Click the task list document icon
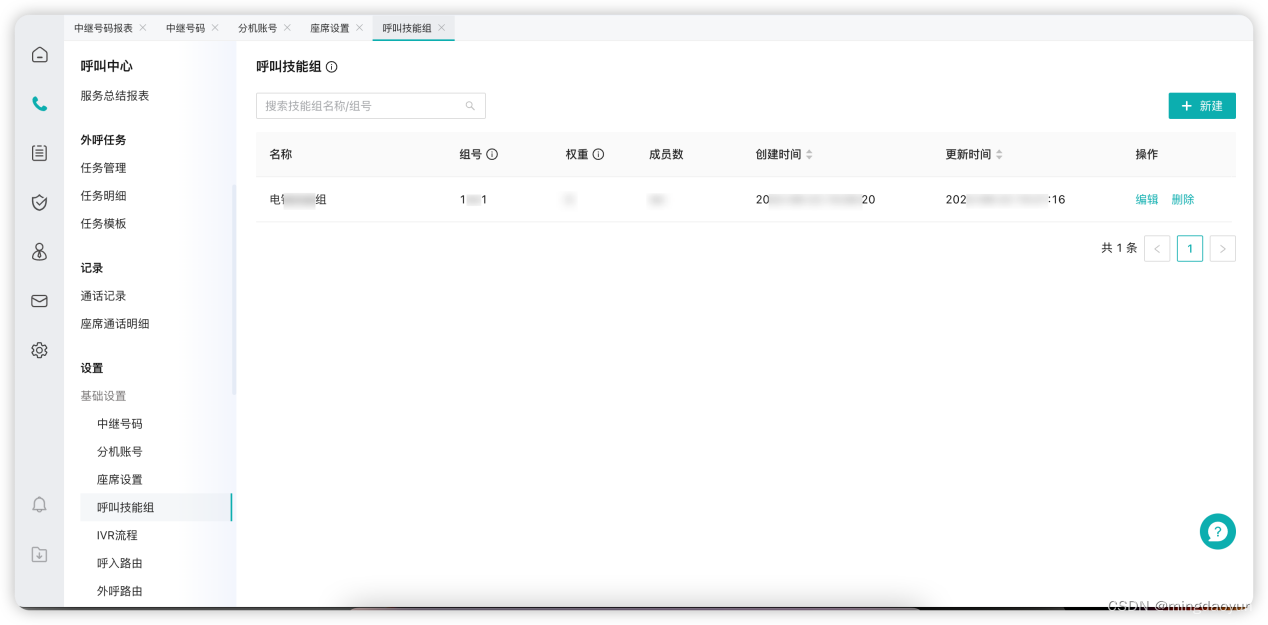This screenshot has width=1268, height=625. tap(39, 153)
